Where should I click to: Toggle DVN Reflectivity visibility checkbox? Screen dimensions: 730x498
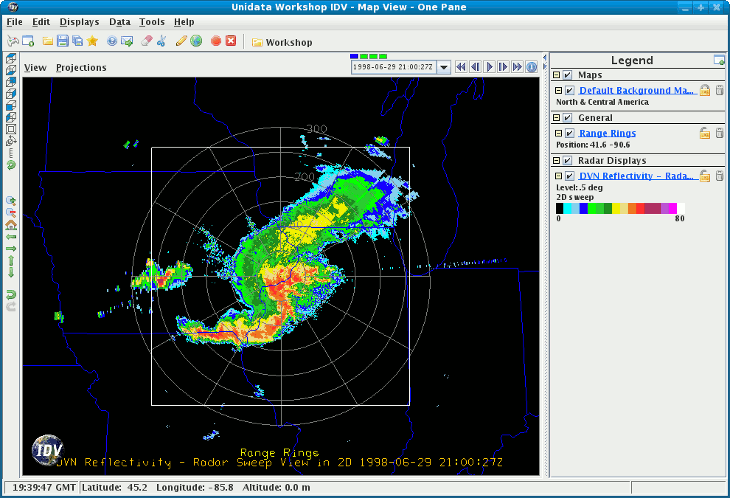(569, 176)
